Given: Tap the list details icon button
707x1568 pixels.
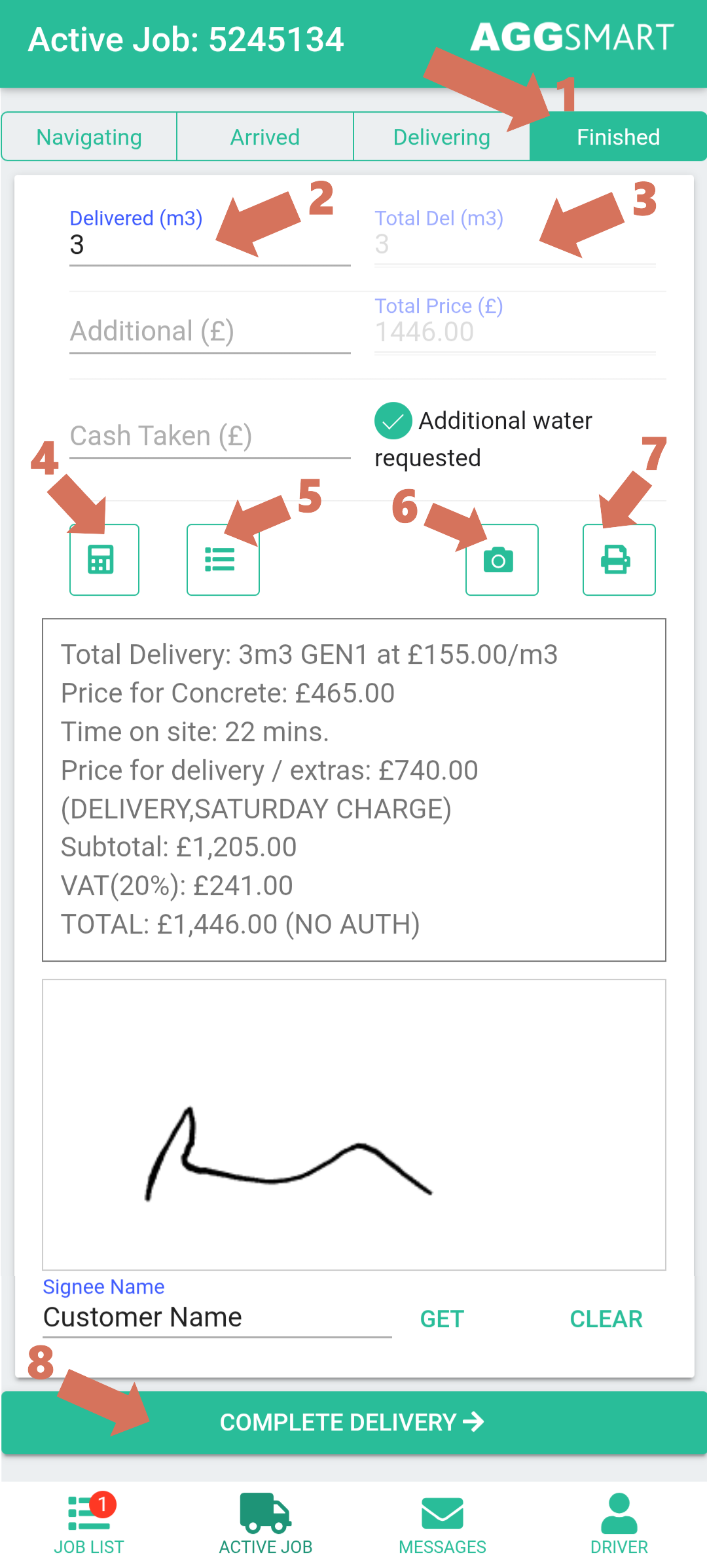Looking at the screenshot, I should (x=223, y=560).
